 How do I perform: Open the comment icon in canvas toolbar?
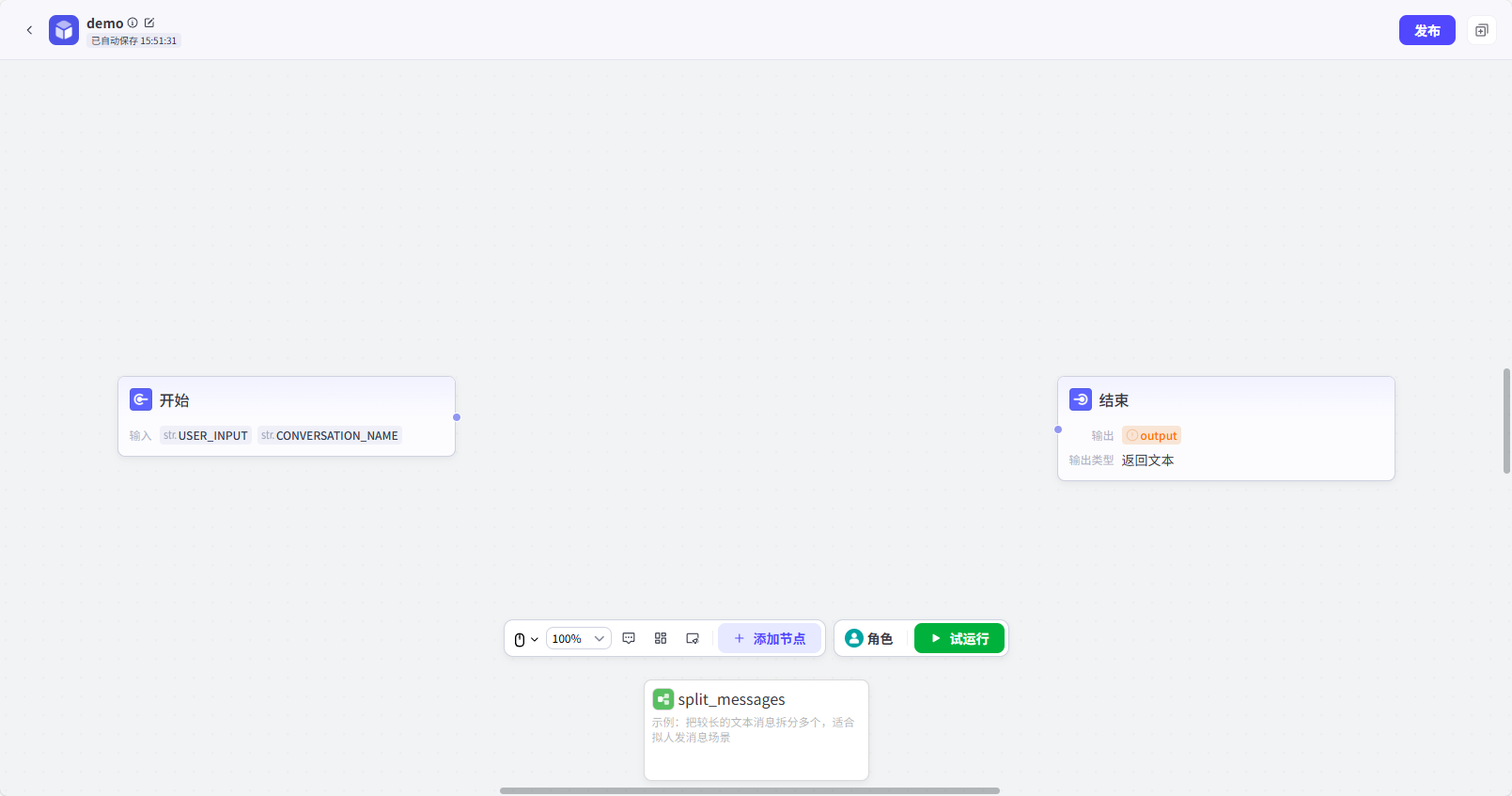[629, 638]
